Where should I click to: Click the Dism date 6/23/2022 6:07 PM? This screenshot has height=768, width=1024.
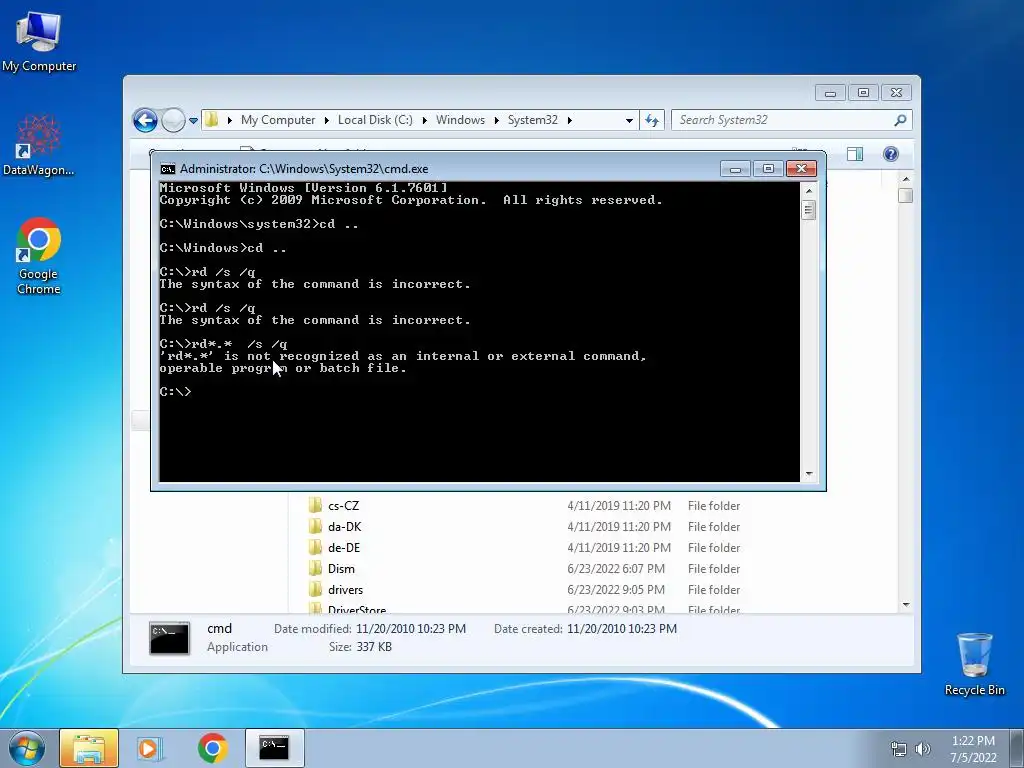pyautogui.click(x=616, y=569)
